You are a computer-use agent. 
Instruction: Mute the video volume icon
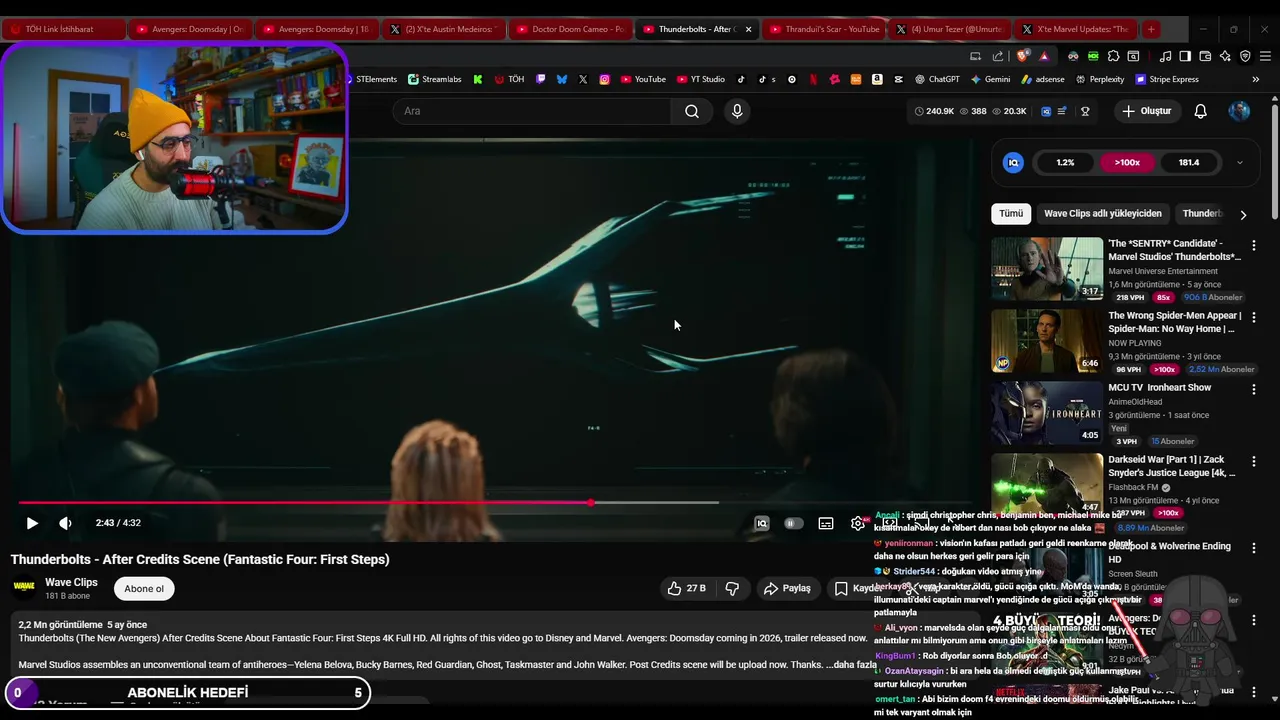65,523
